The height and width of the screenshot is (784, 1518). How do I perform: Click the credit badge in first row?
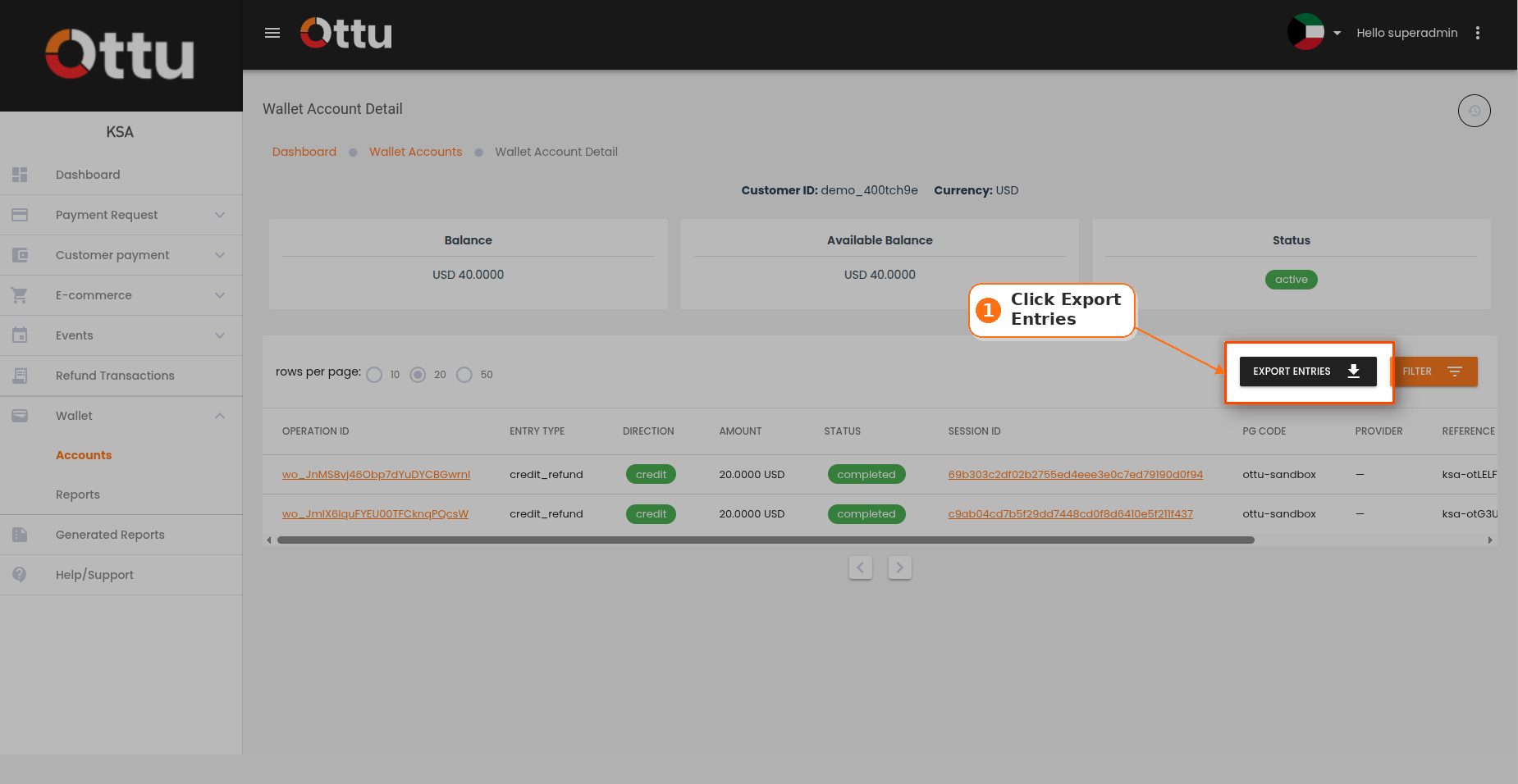(651, 475)
